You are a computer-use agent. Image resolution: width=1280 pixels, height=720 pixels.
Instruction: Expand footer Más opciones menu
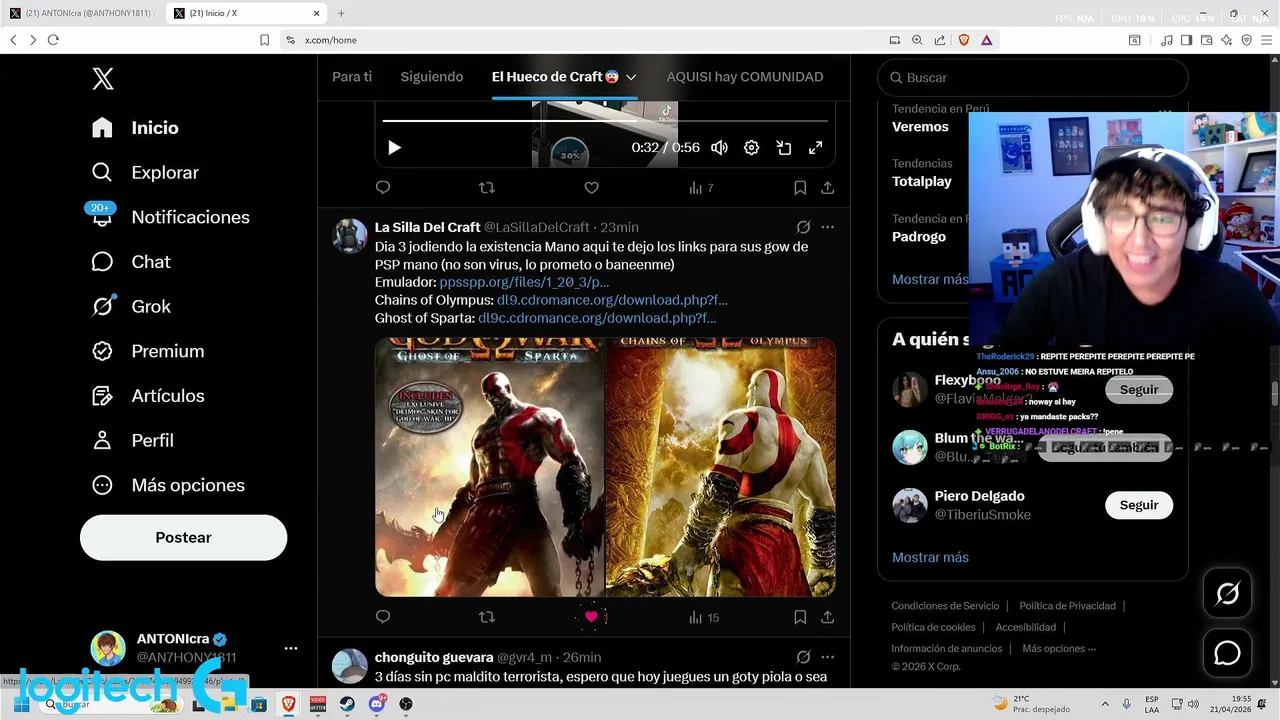click(x=1059, y=649)
